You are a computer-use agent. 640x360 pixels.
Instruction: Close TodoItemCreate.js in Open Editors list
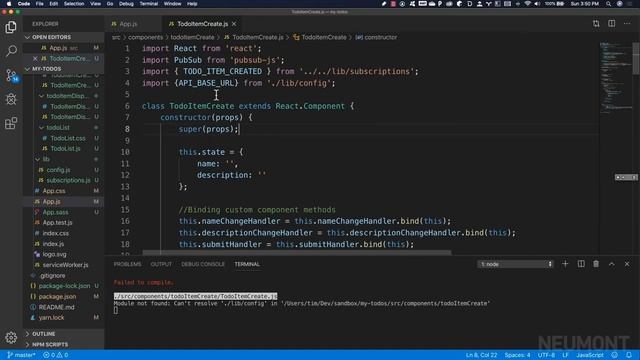pos(35,58)
